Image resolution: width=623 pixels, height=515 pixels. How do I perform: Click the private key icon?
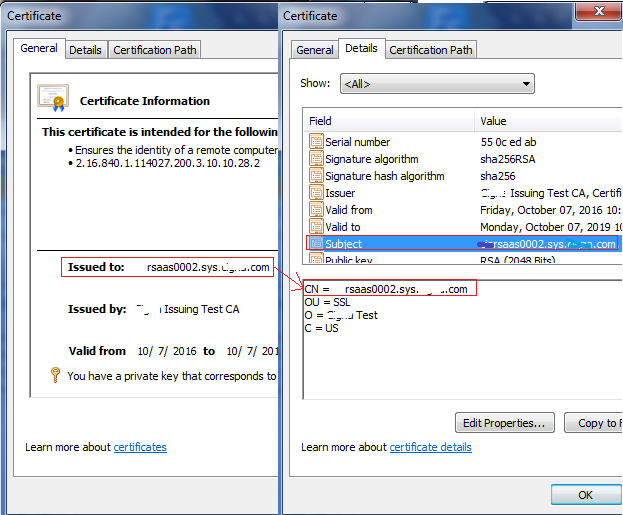pyautogui.click(x=55, y=376)
